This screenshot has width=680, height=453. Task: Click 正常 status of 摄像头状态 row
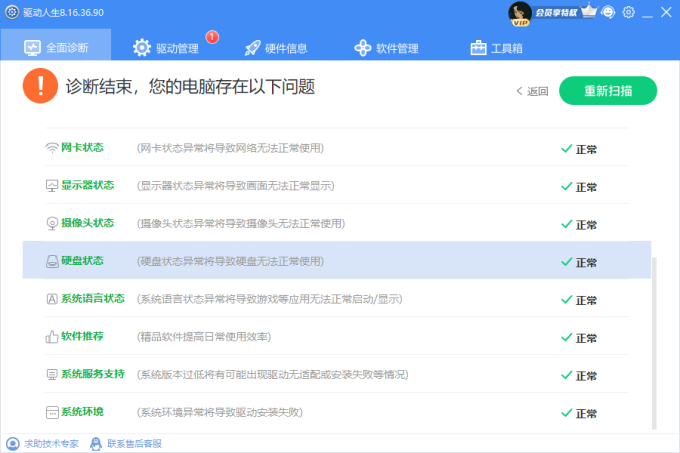point(579,225)
